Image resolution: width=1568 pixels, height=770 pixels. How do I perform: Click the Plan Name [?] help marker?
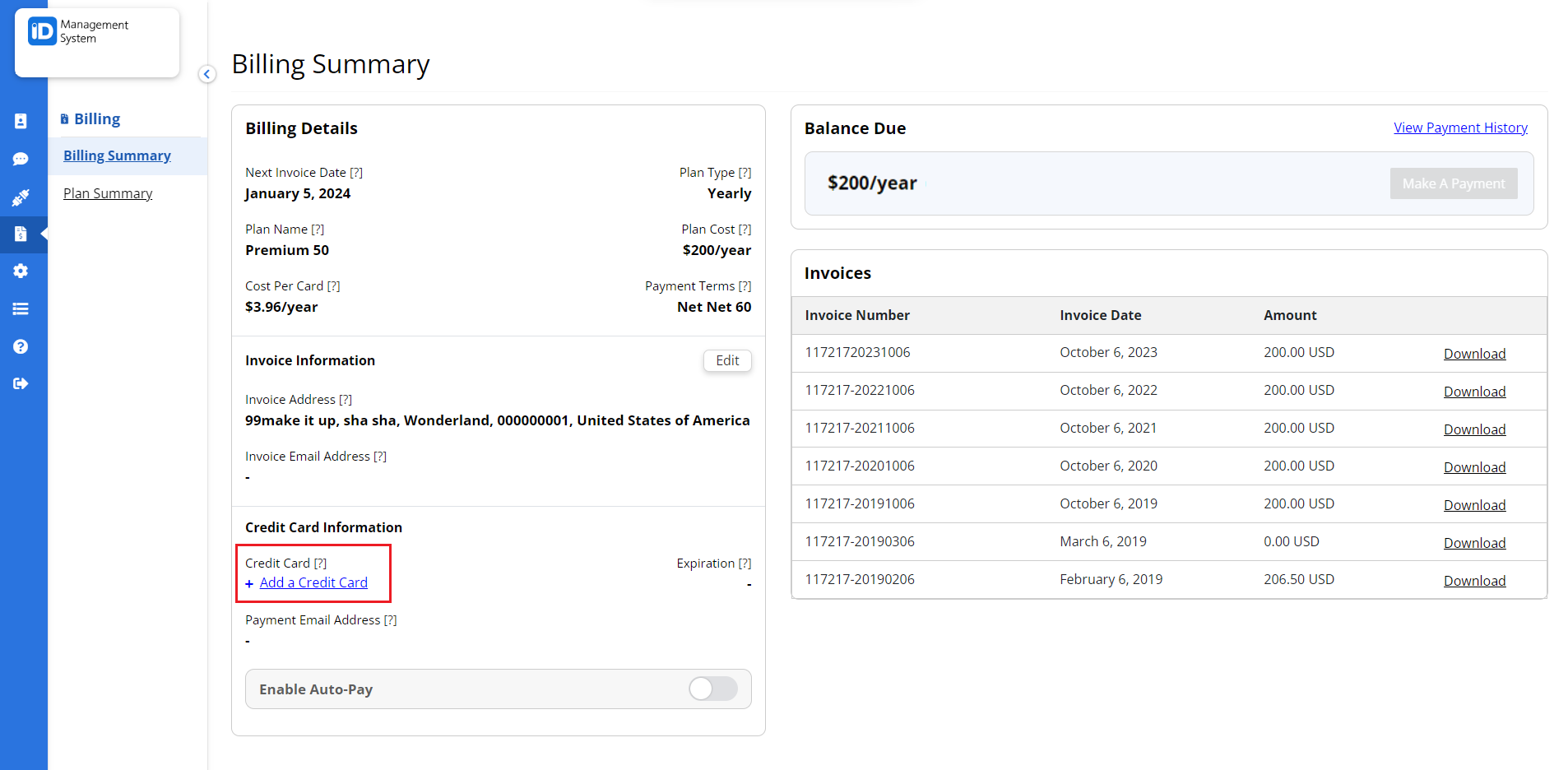click(x=318, y=230)
